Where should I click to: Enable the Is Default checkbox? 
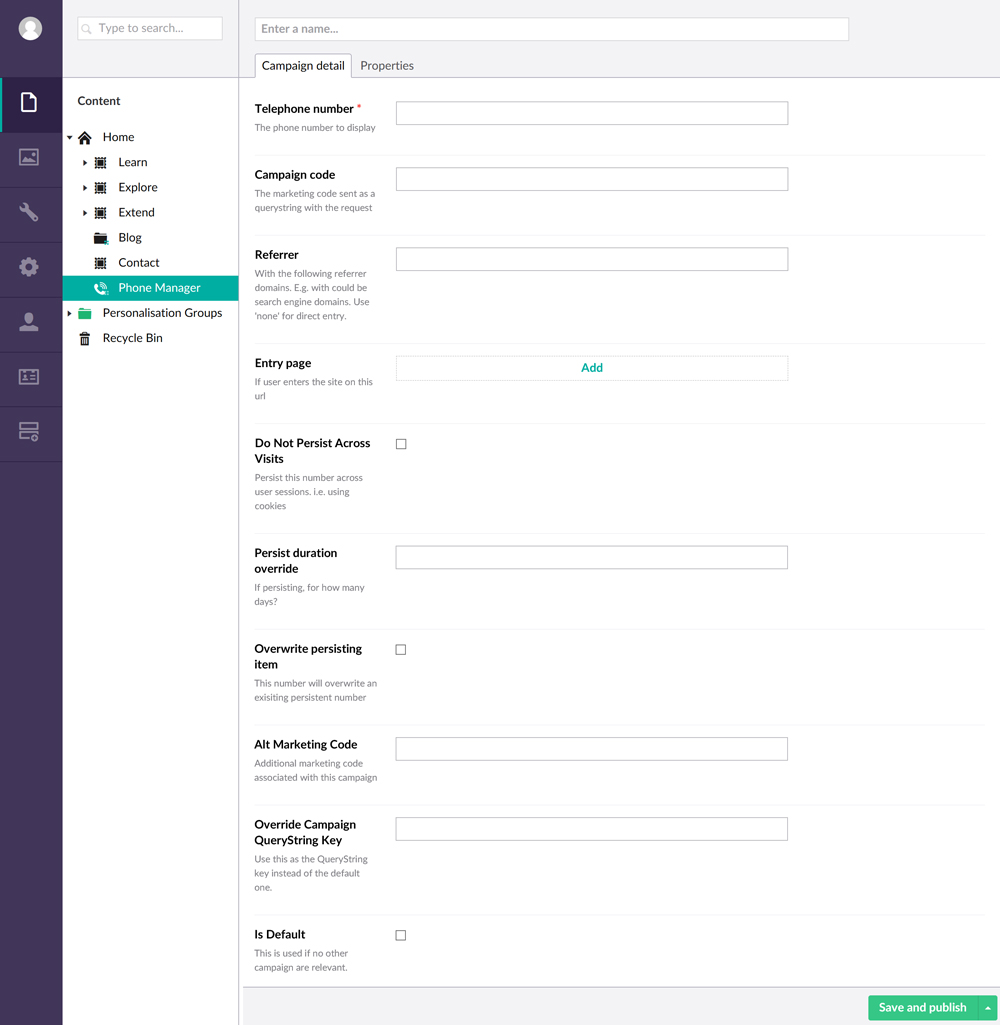(401, 935)
